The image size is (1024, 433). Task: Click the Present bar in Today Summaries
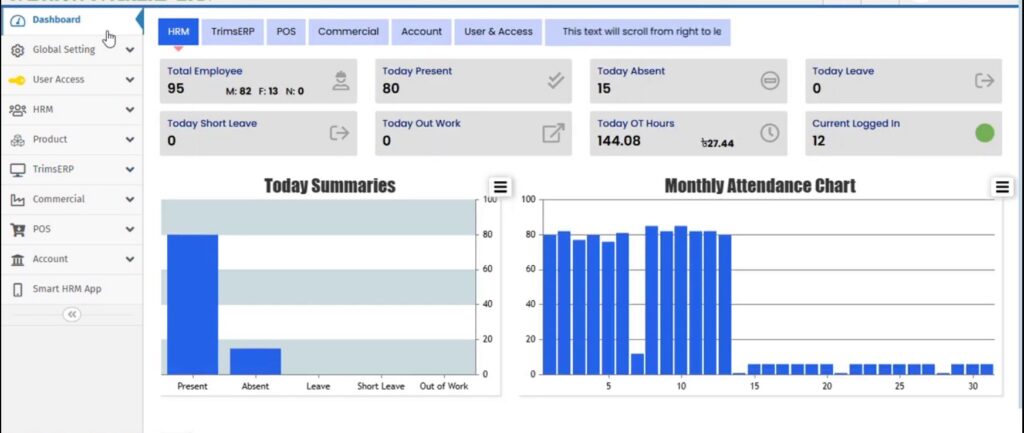click(x=192, y=304)
